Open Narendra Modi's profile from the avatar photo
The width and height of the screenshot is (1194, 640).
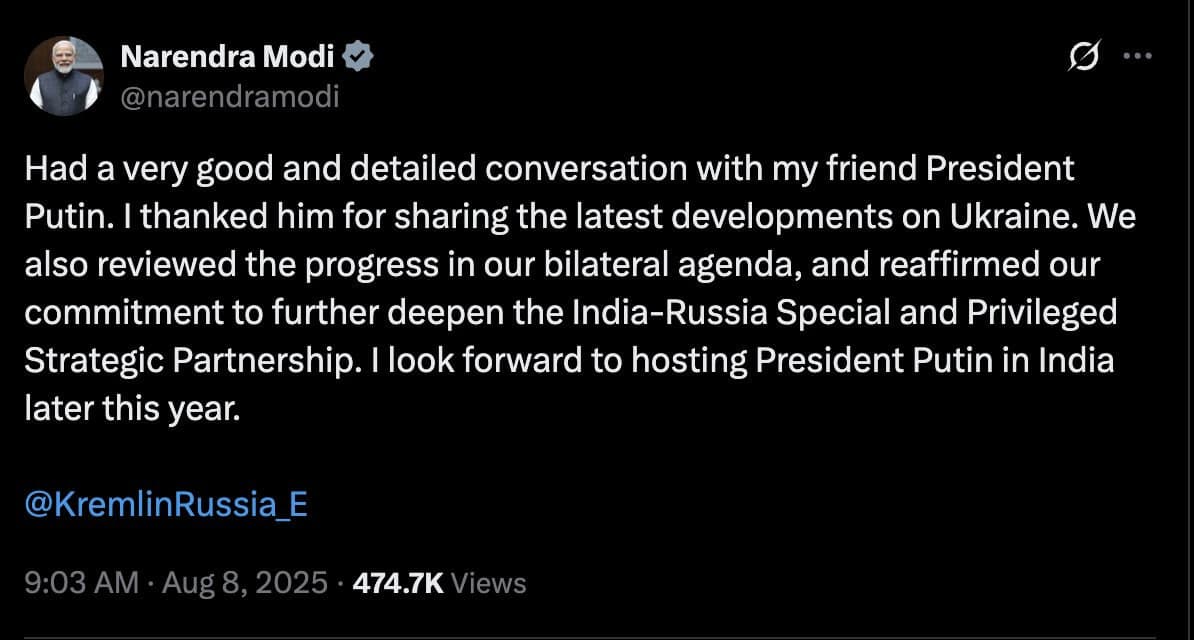64,76
